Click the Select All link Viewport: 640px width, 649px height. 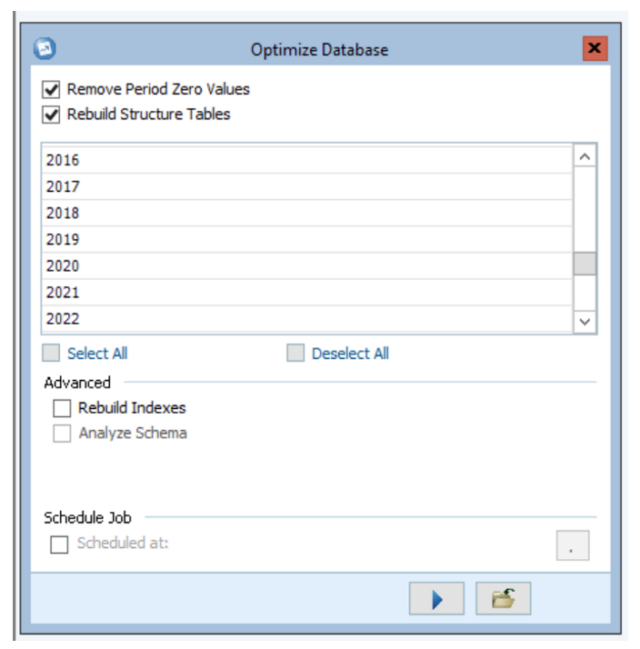(x=97, y=353)
